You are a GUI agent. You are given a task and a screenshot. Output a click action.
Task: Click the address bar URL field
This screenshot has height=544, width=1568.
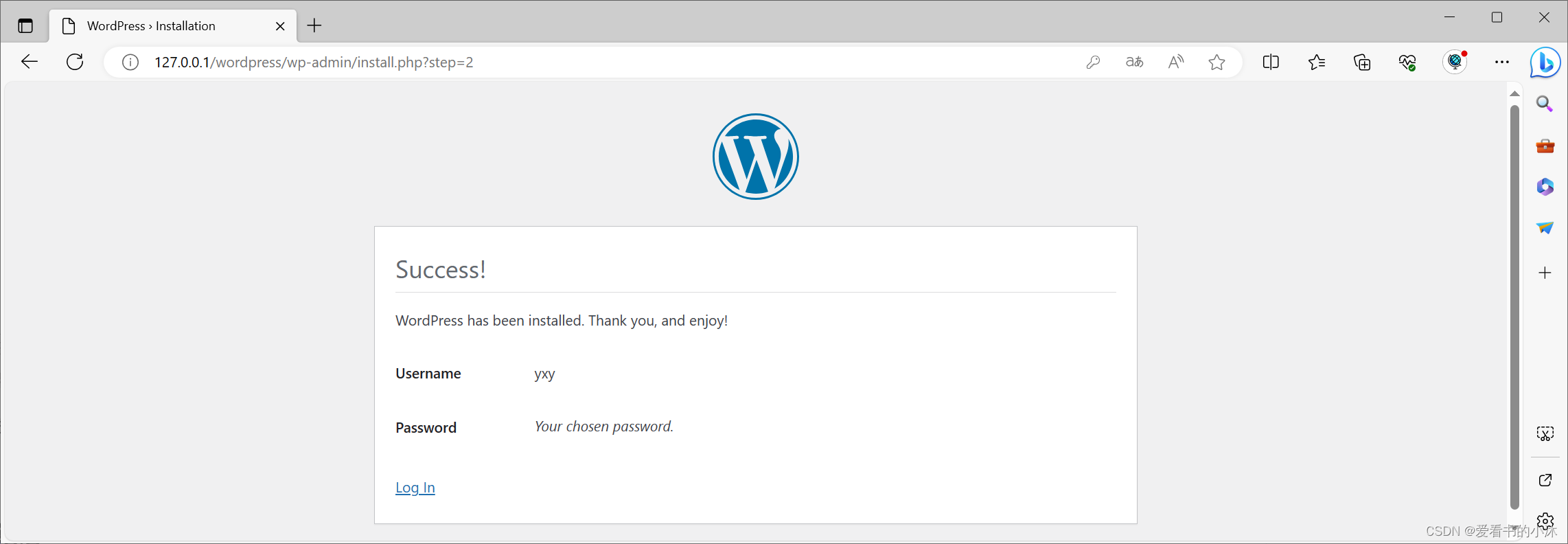coord(604,63)
